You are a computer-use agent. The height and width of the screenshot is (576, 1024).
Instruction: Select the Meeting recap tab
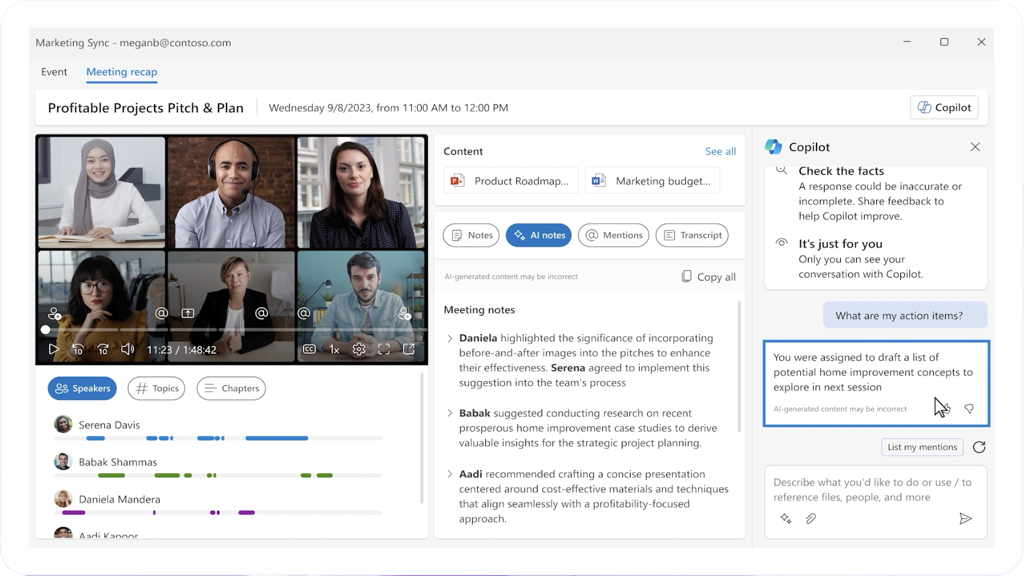tap(121, 72)
